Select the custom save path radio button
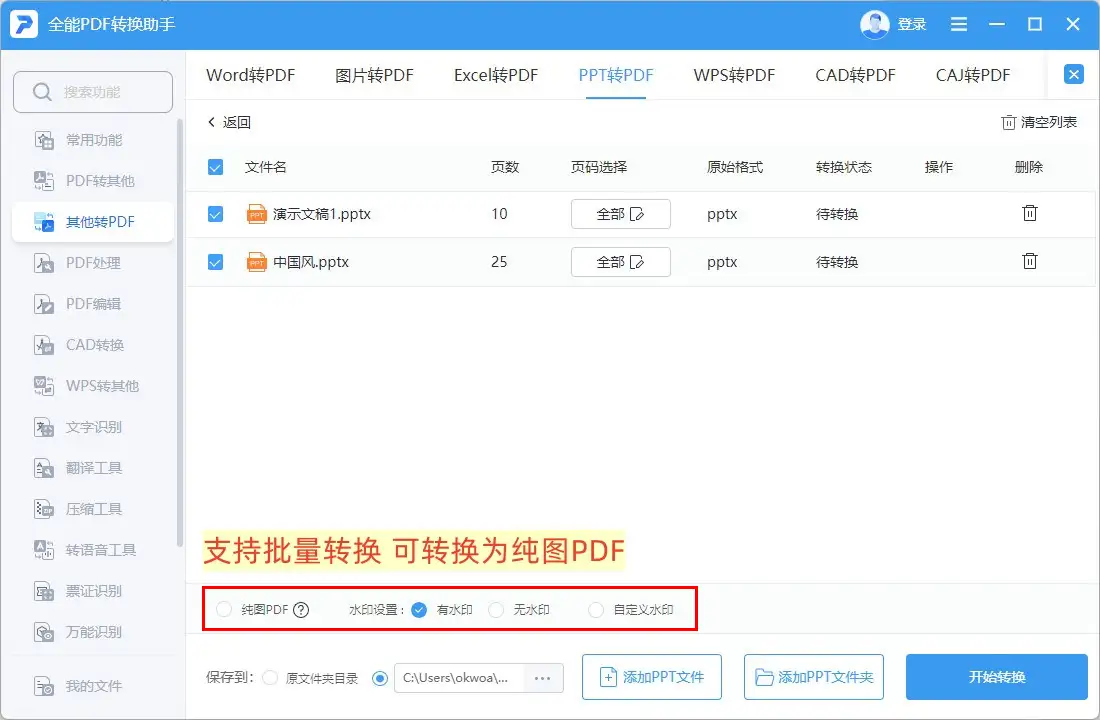Image resolution: width=1100 pixels, height=720 pixels. [380, 679]
